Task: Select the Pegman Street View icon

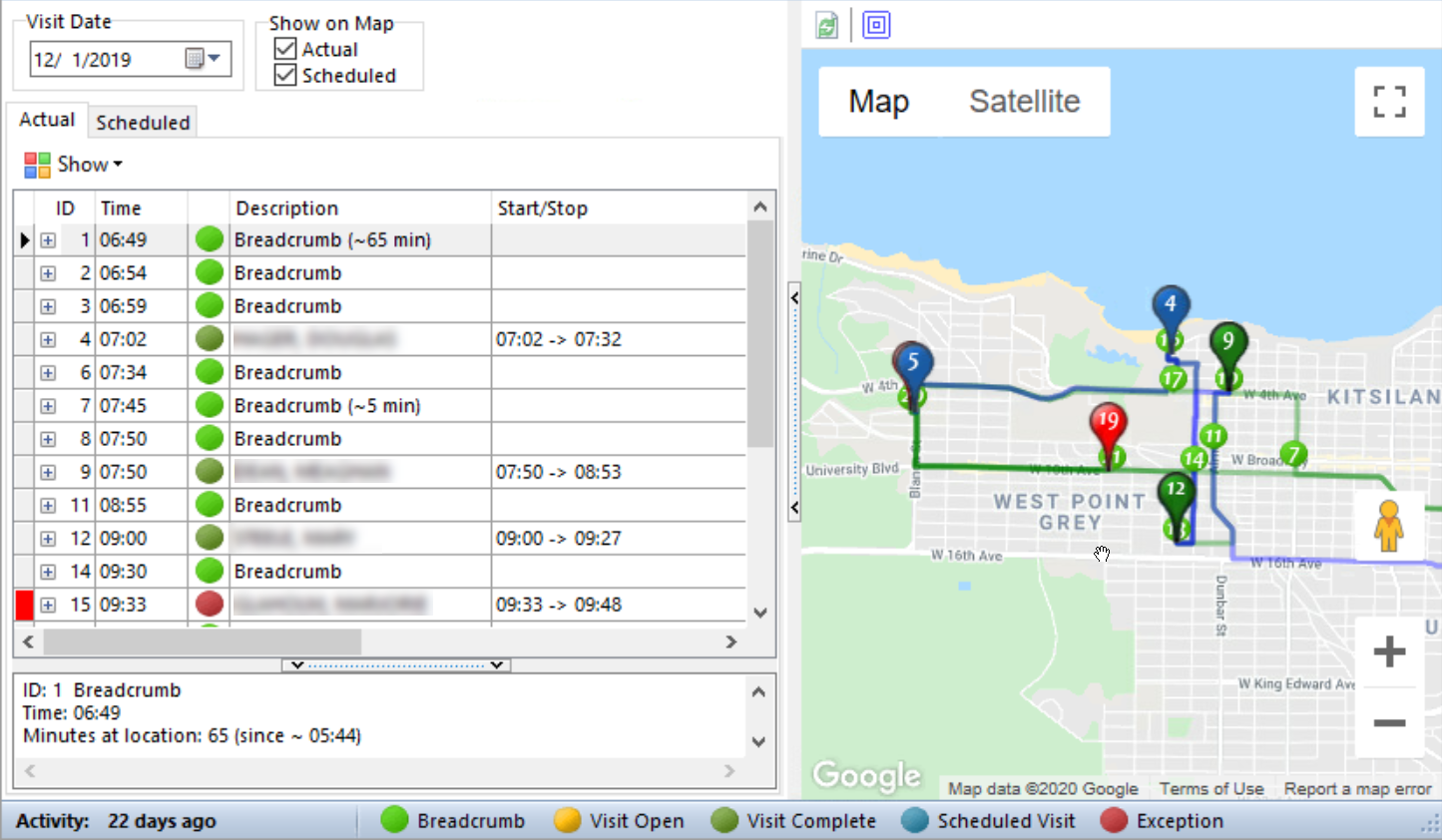Action: [x=1388, y=526]
